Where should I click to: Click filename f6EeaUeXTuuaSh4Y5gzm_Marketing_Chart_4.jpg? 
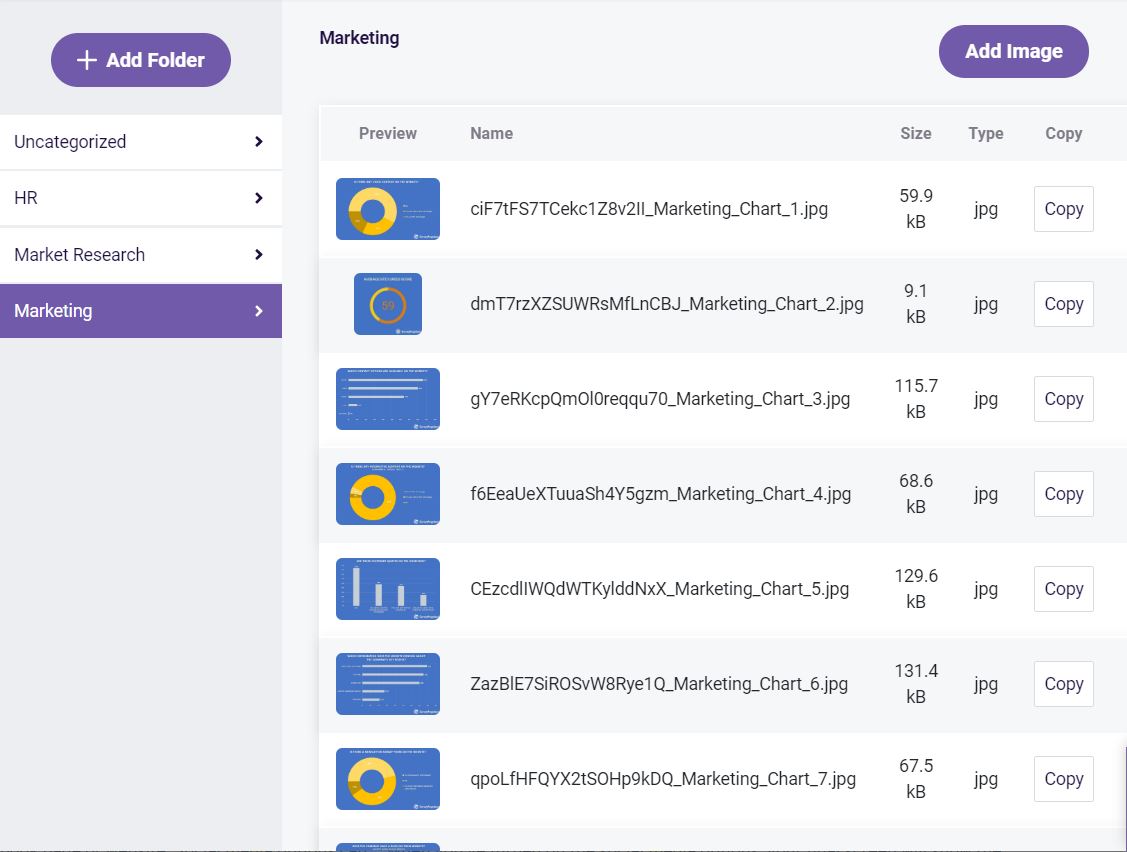(x=661, y=494)
